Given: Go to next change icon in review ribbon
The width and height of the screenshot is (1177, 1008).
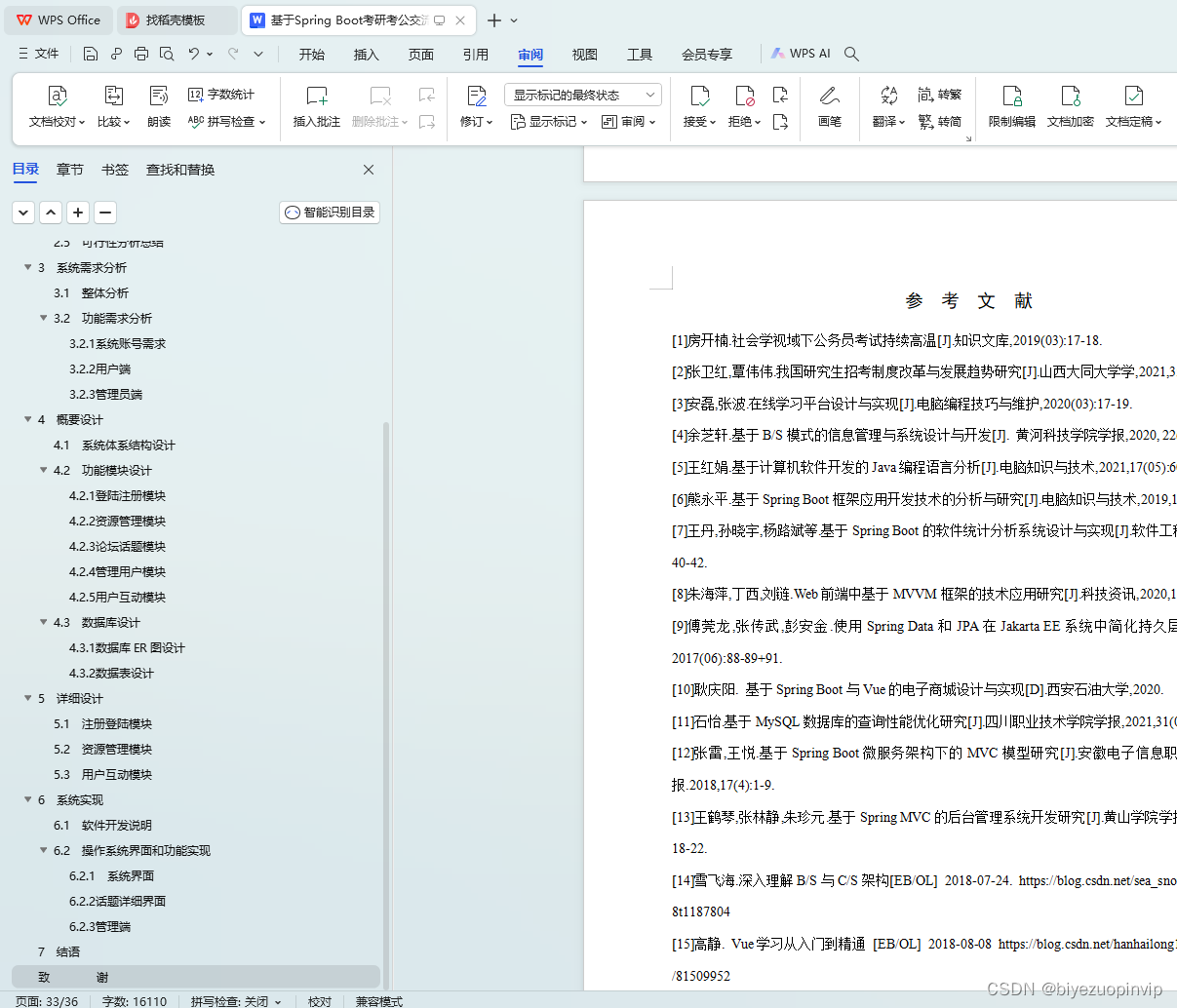Looking at the screenshot, I should pyautogui.click(x=780, y=122).
